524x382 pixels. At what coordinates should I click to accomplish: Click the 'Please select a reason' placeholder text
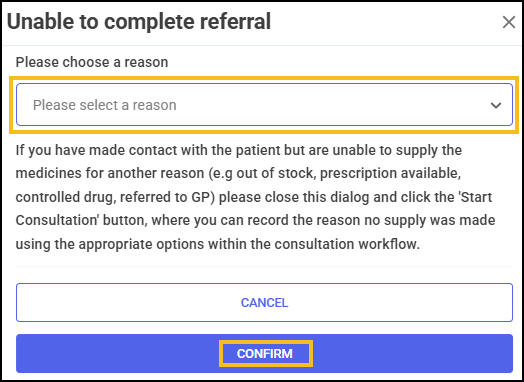point(105,105)
